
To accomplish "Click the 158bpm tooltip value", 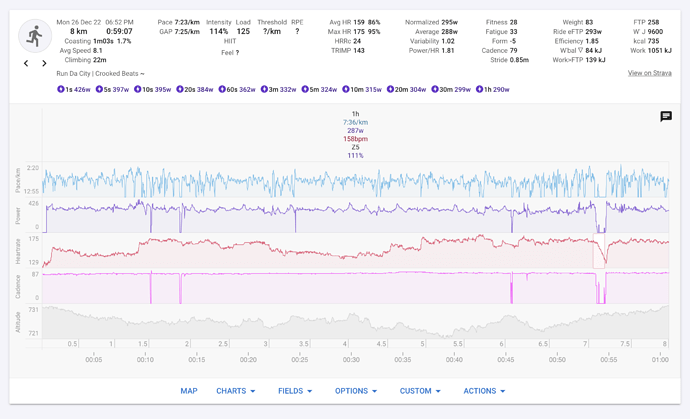I will pyautogui.click(x=356, y=139).
